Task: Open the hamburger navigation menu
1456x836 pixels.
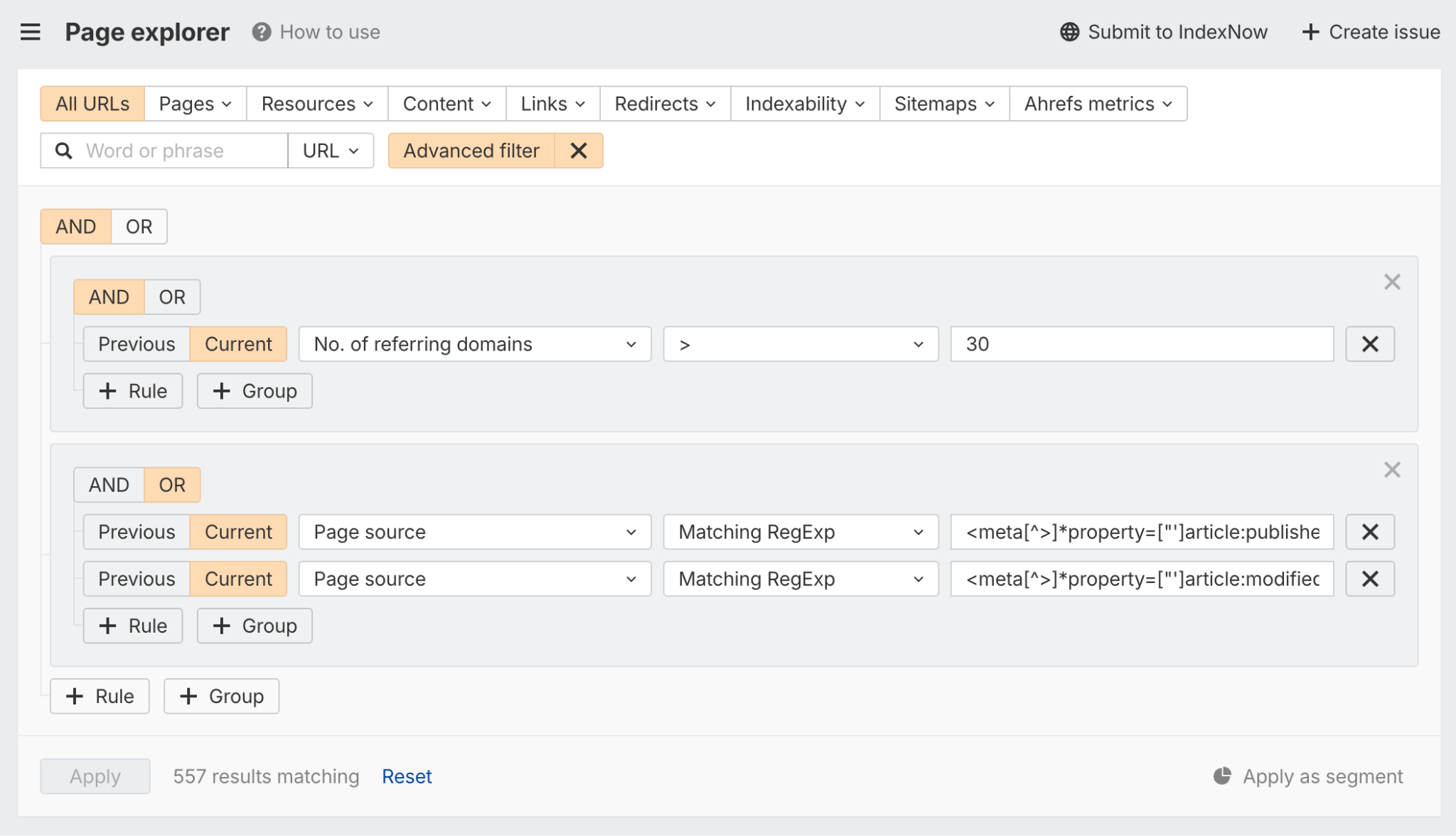Action: pos(30,32)
